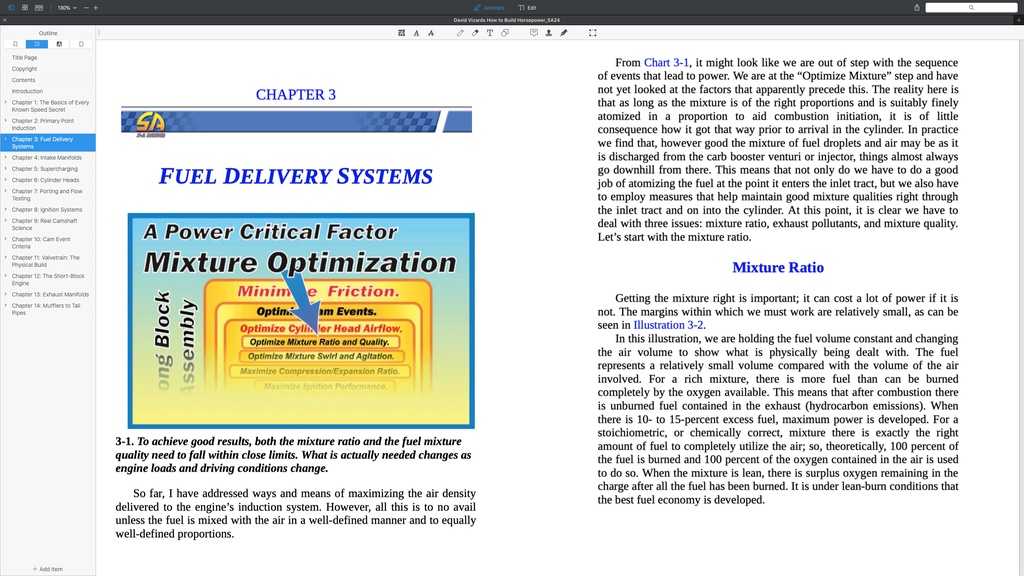Select the eraser tool in toolbar
This screenshot has width=1024, height=576.
pyautogui.click(x=475, y=33)
